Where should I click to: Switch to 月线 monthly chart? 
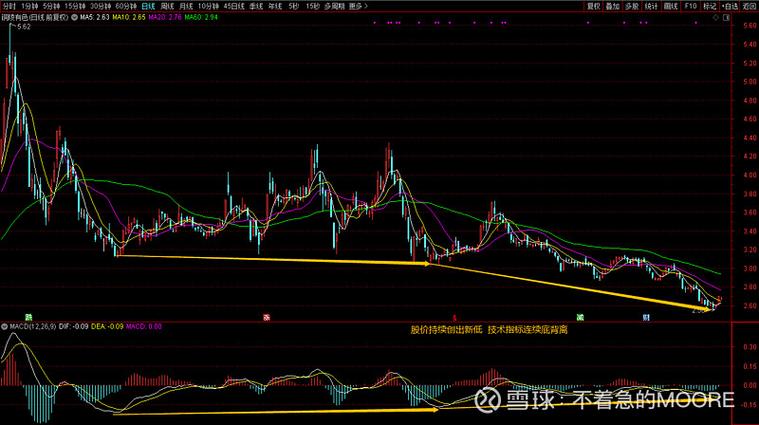[x=186, y=5]
